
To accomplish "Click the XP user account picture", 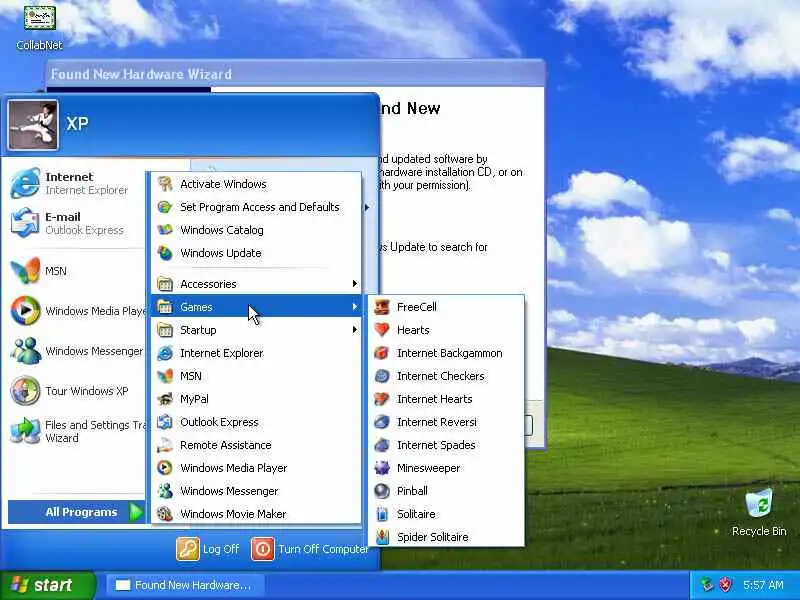I will (x=33, y=125).
